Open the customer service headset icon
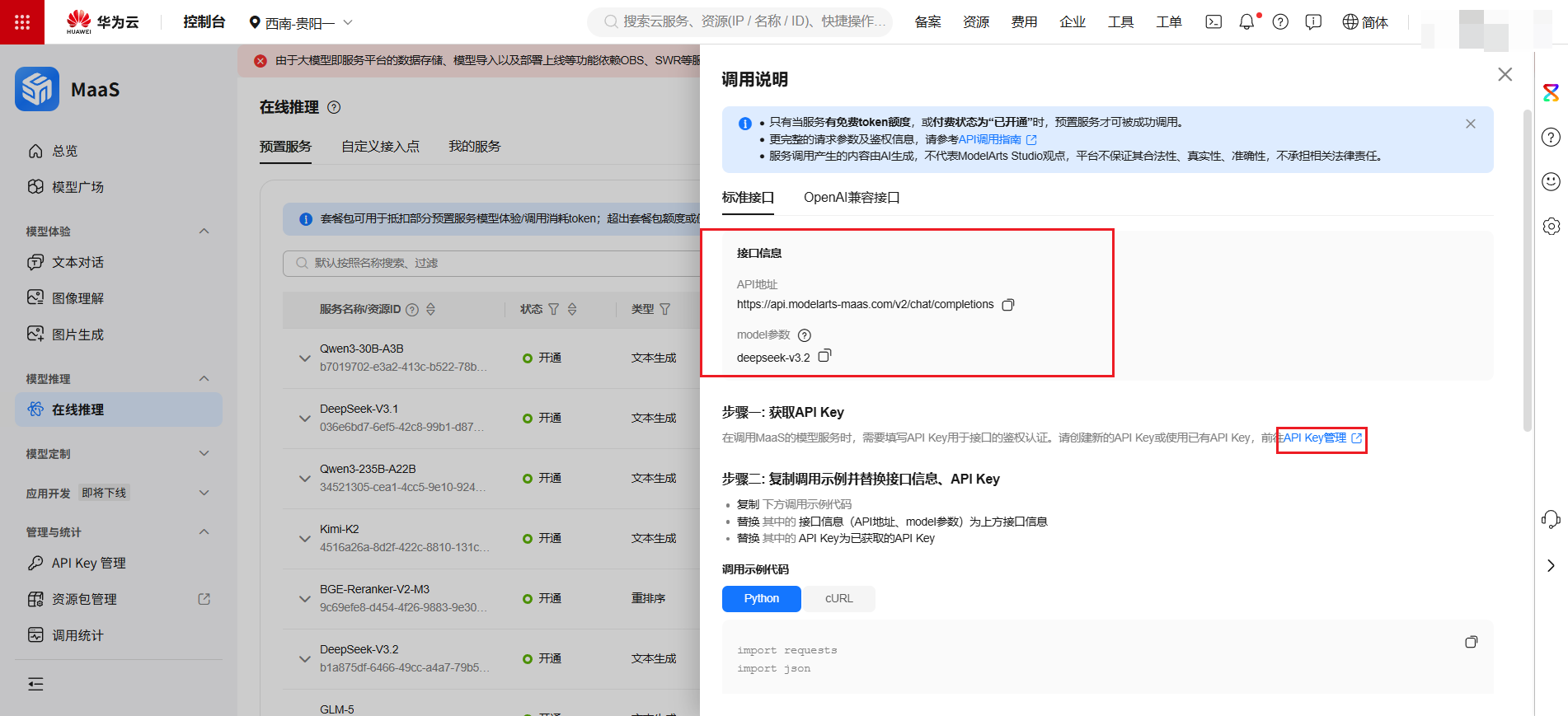Viewport: 1568px width, 716px height. [x=1551, y=519]
